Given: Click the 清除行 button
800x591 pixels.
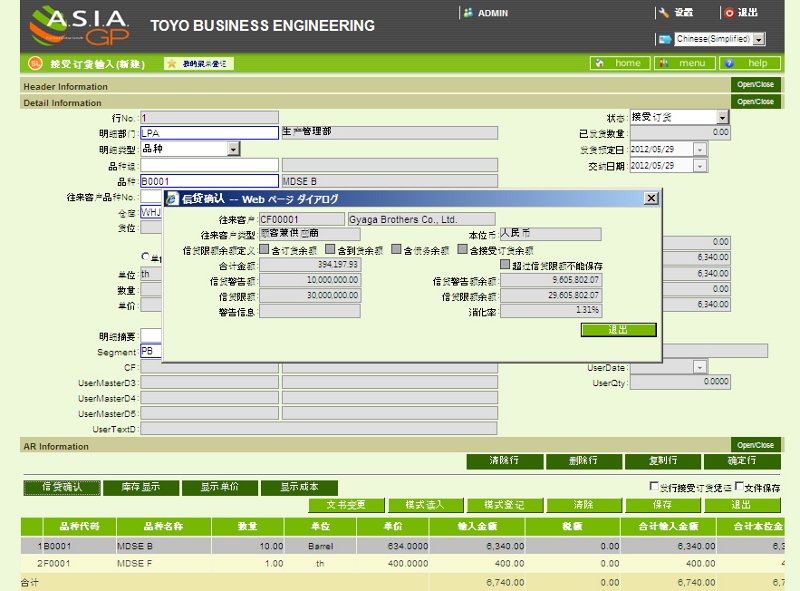Looking at the screenshot, I should 505,461.
